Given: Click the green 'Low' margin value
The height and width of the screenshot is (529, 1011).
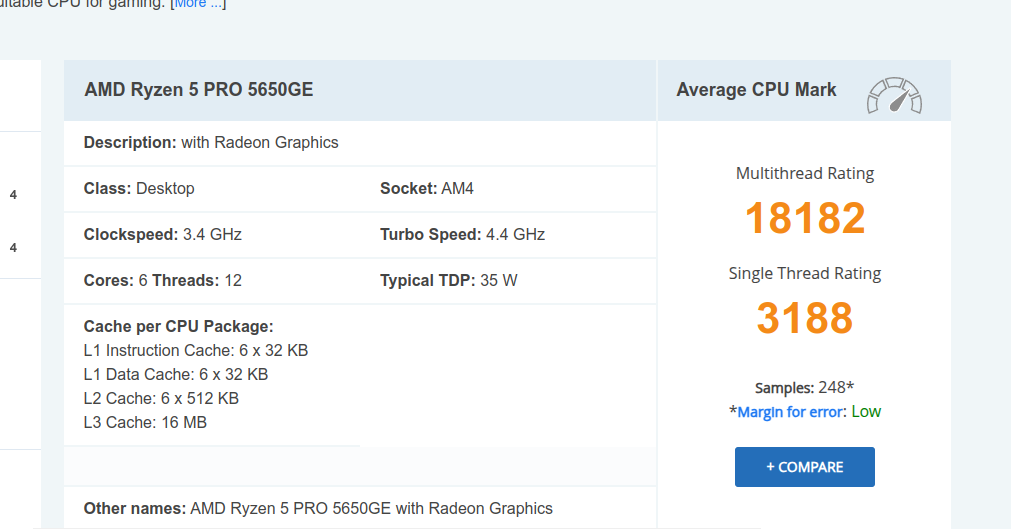Looking at the screenshot, I should tap(866, 412).
